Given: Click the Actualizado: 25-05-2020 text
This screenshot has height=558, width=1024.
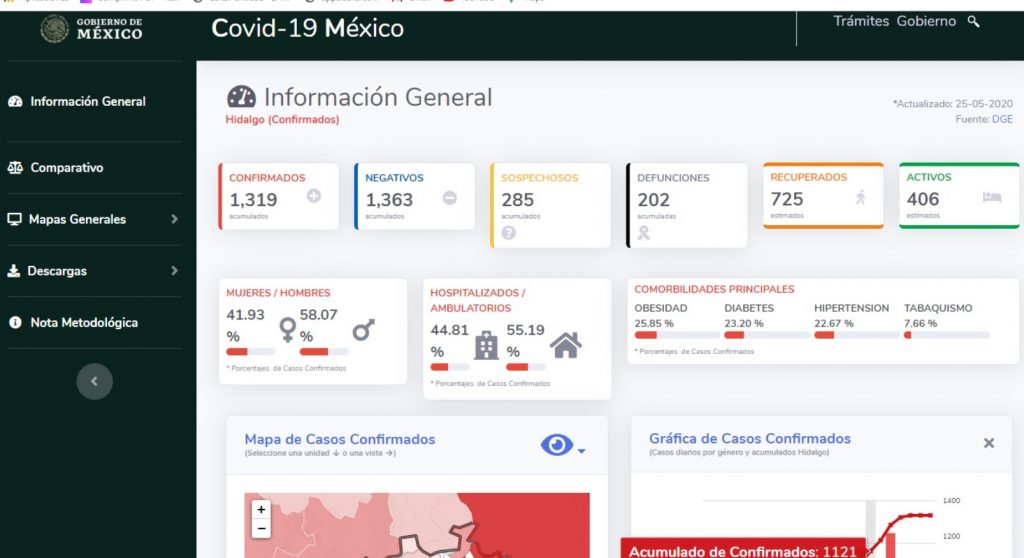Looking at the screenshot, I should [x=953, y=103].
